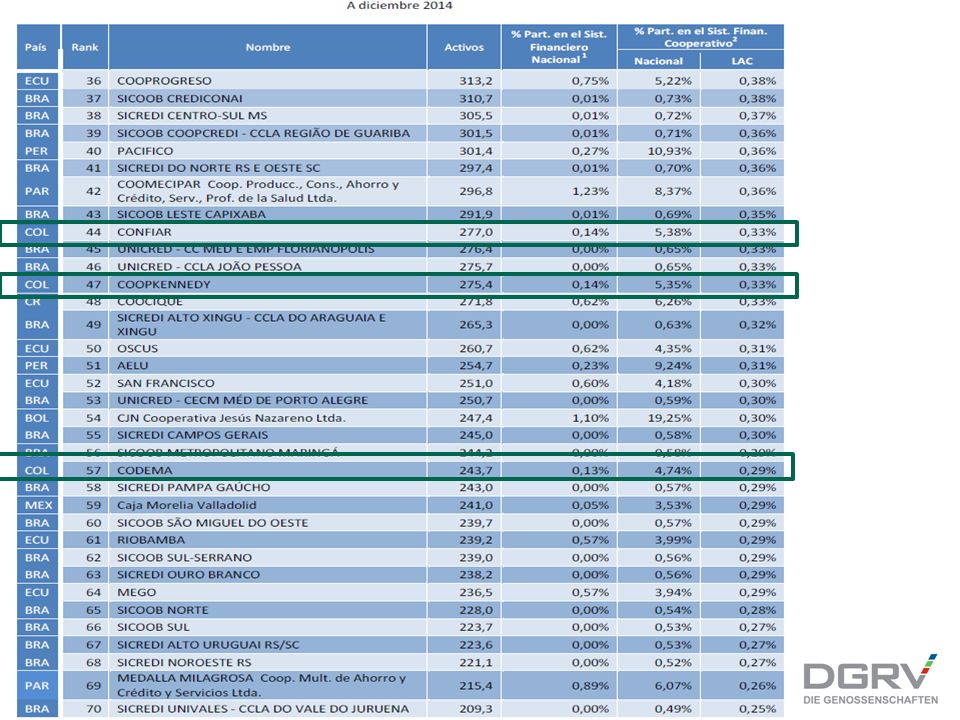Screen dimensions: 960x720
Task: Select the Activos value 209,3
Action: [x=476, y=709]
